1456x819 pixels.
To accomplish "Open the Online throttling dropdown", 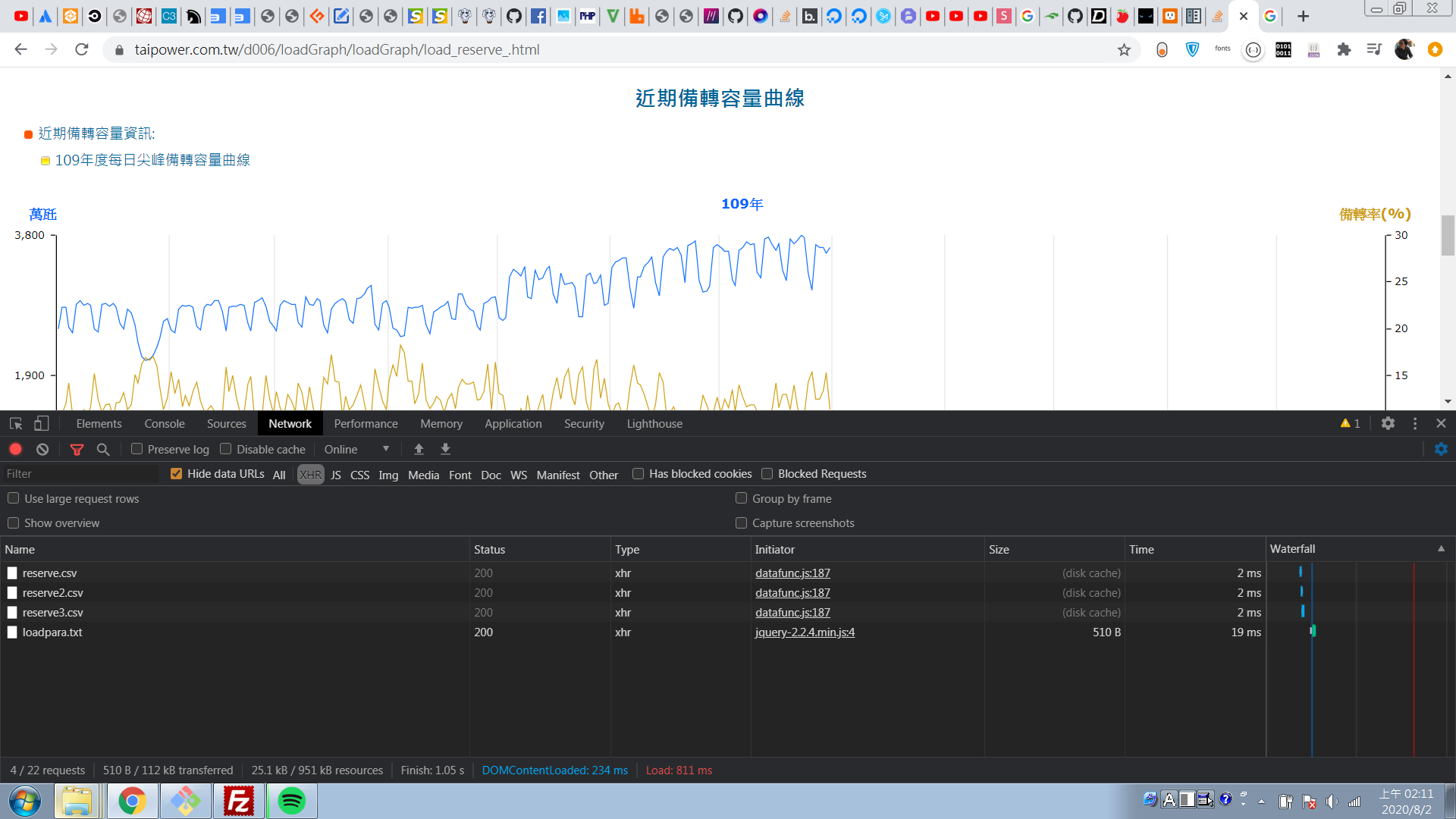I will tap(356, 449).
